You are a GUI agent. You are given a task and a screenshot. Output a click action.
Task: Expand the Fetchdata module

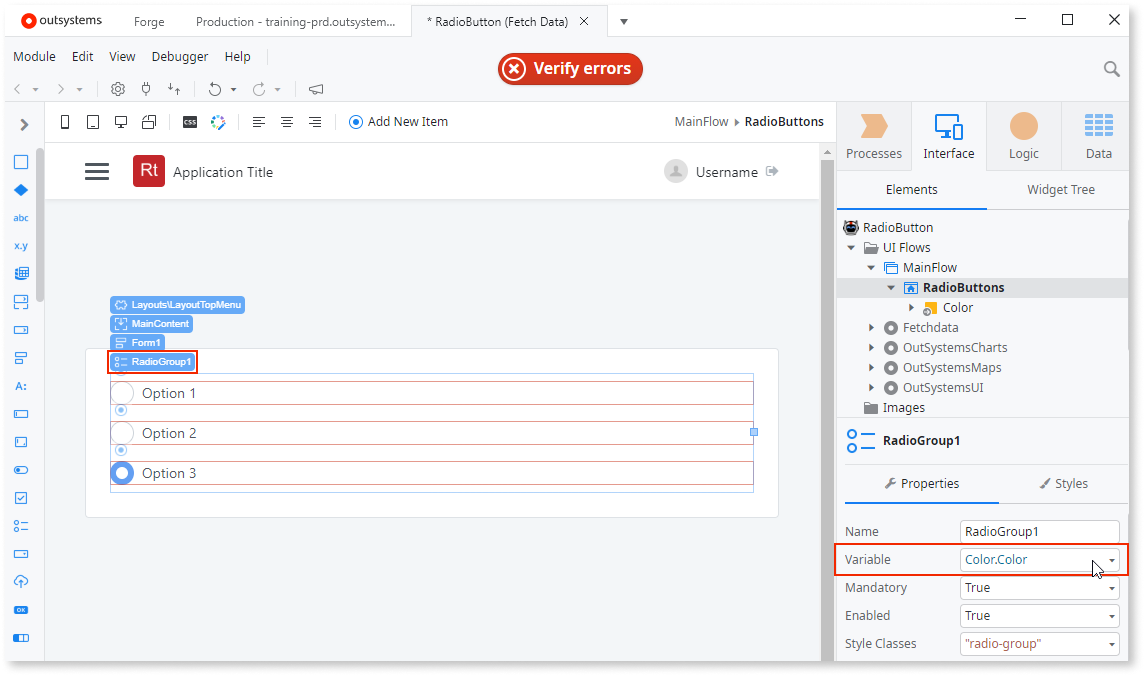click(871, 328)
